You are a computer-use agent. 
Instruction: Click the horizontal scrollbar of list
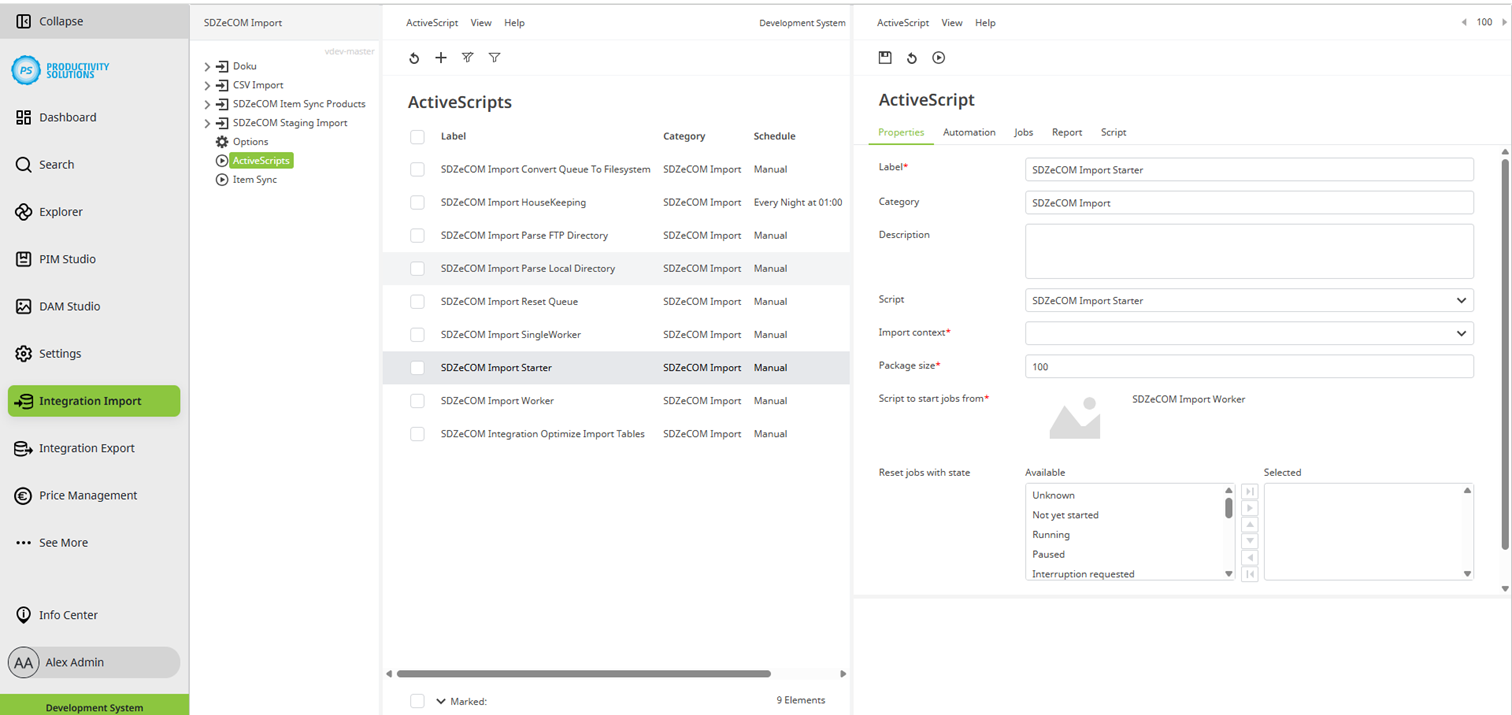click(x=584, y=674)
